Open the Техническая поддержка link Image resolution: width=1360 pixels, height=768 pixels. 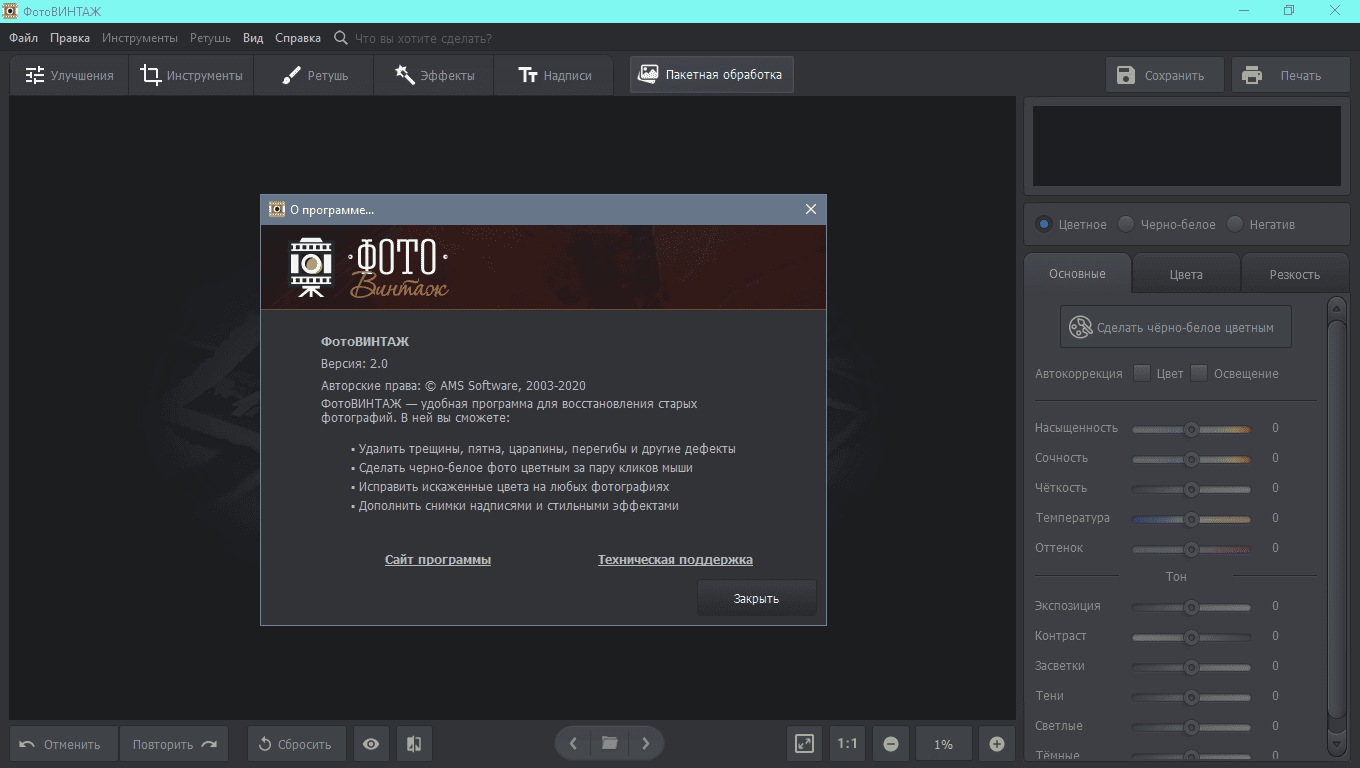coord(675,560)
